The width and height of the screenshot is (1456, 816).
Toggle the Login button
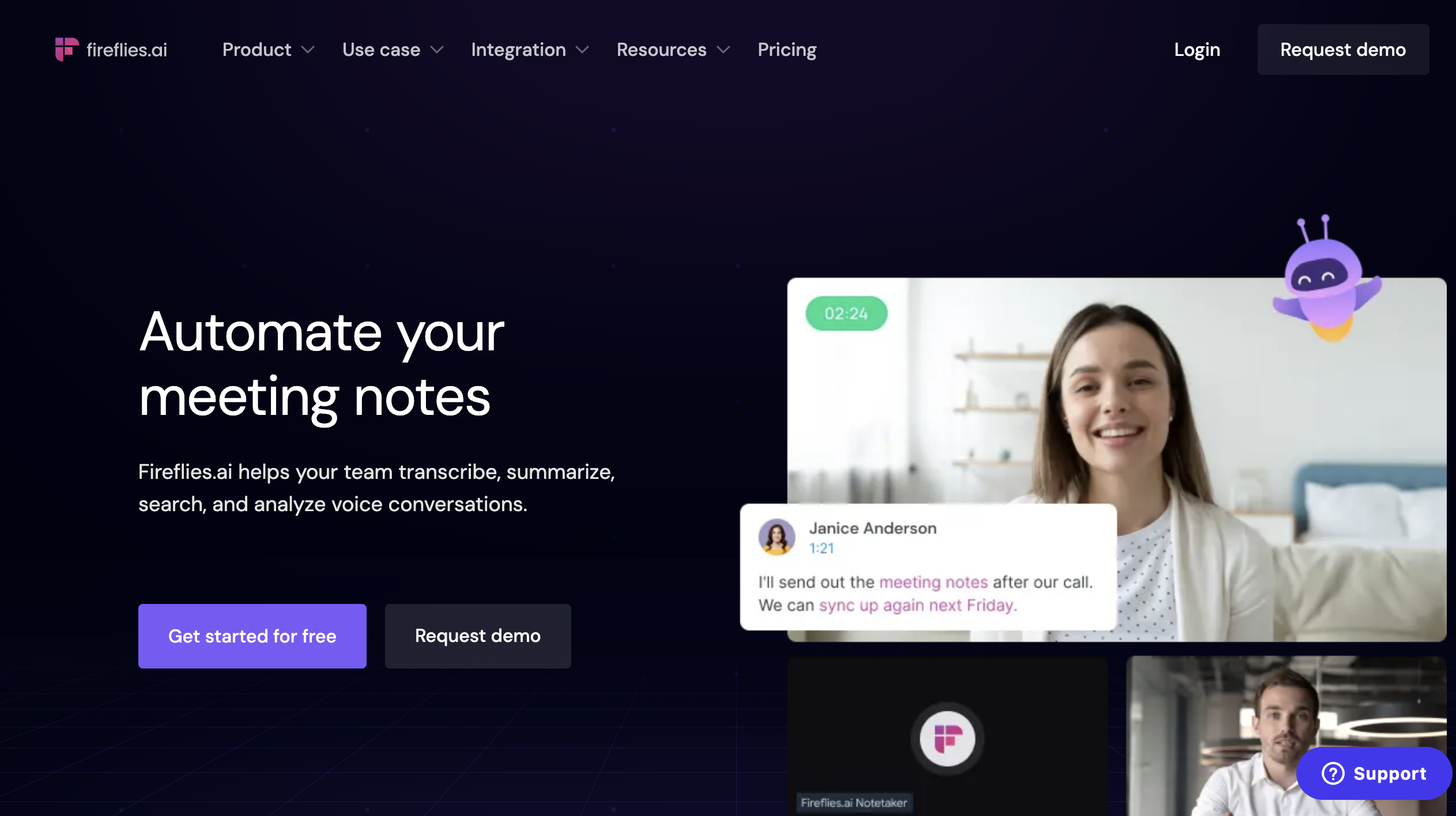[x=1197, y=49]
